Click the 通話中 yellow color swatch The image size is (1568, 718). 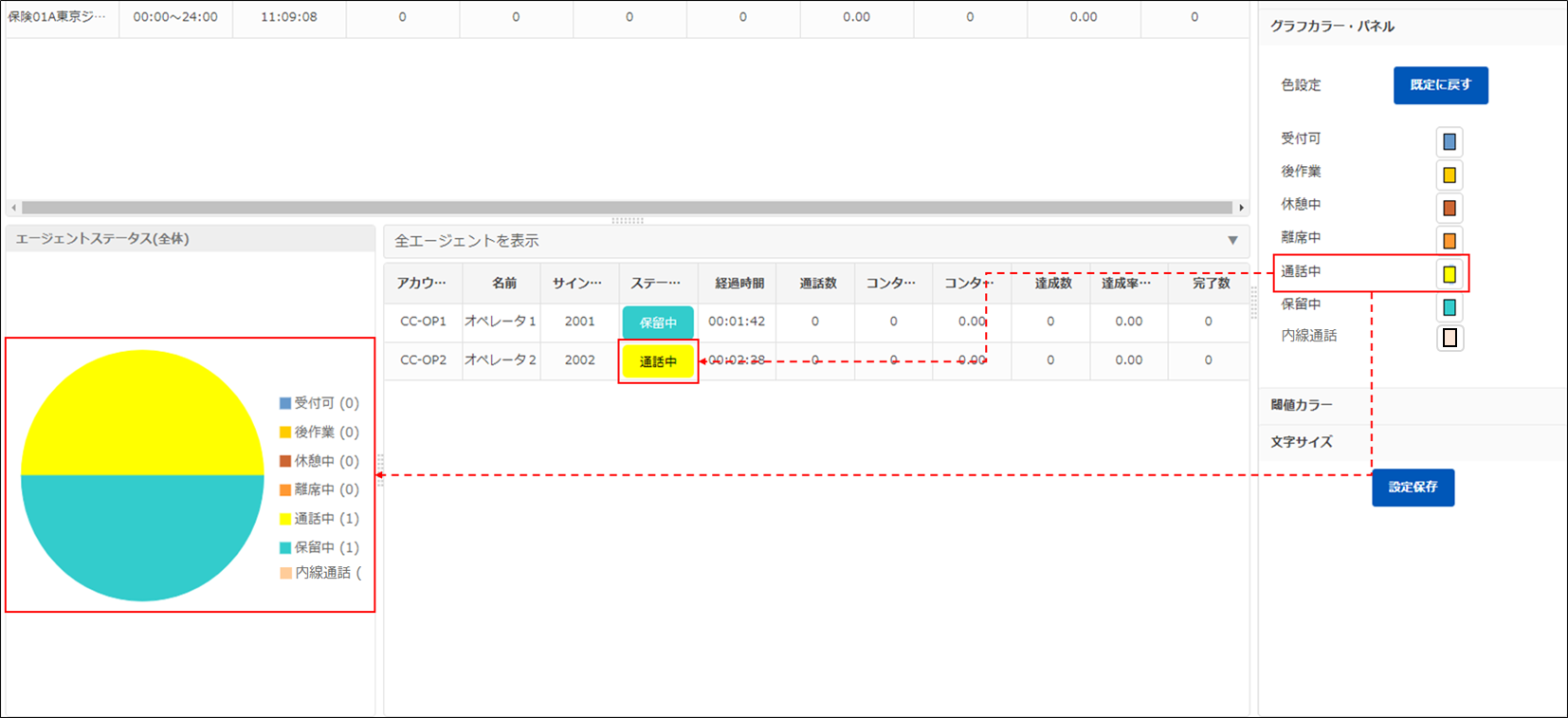click(1449, 274)
